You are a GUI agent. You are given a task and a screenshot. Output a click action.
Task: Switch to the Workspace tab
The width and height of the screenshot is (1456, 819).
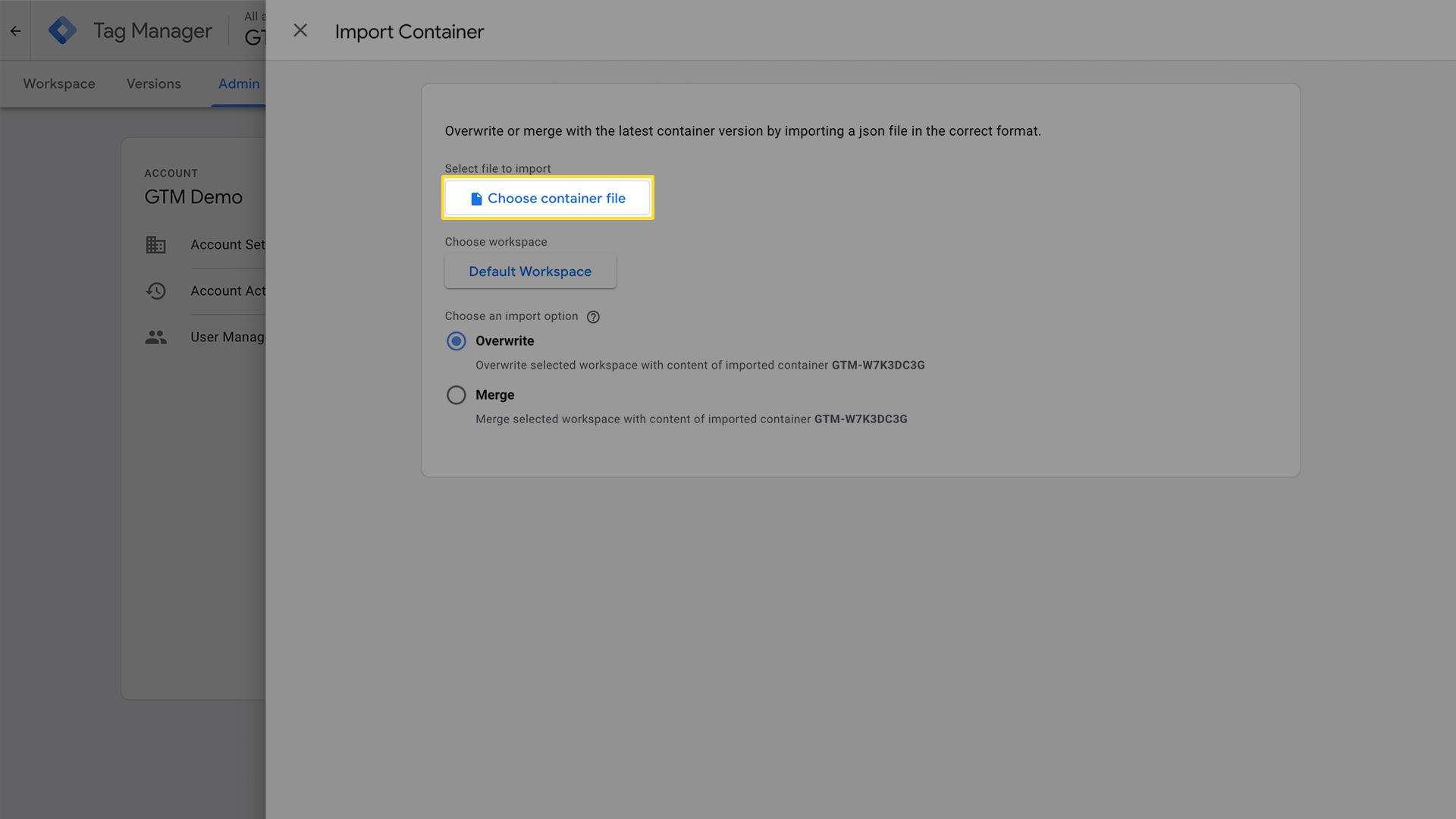coord(58,83)
